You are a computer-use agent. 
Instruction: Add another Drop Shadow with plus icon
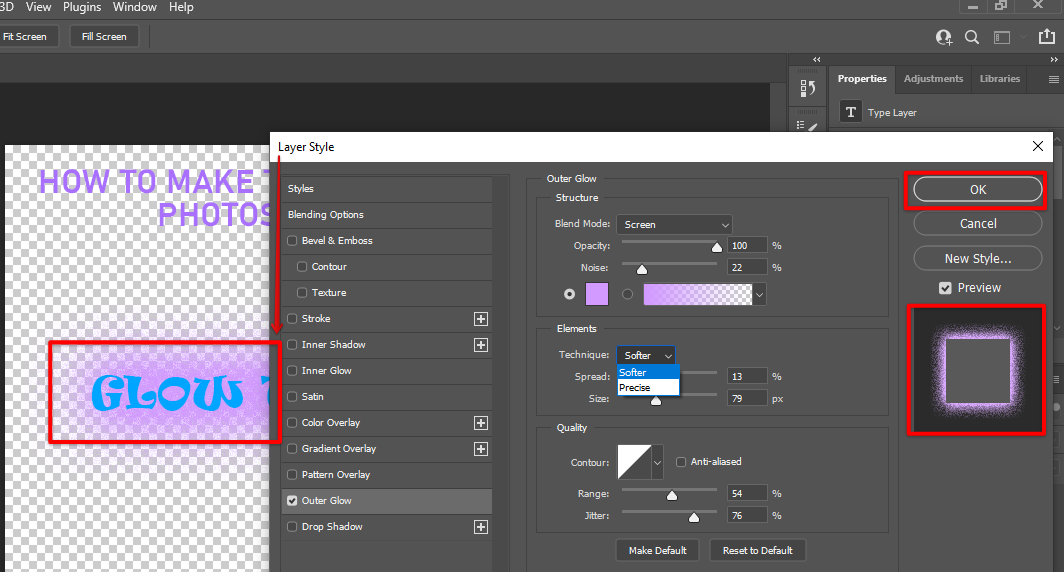point(481,527)
